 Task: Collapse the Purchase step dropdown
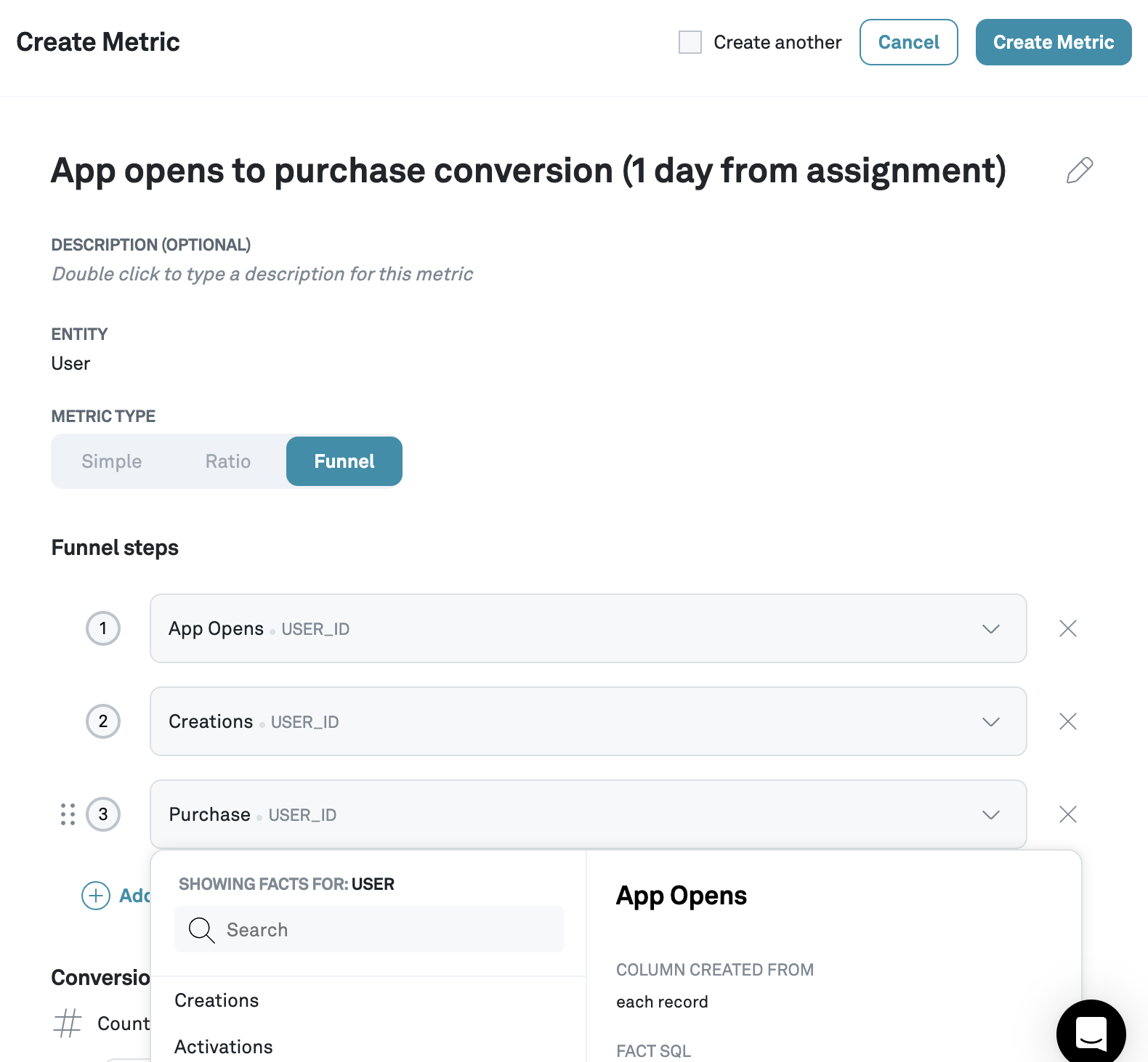click(990, 814)
